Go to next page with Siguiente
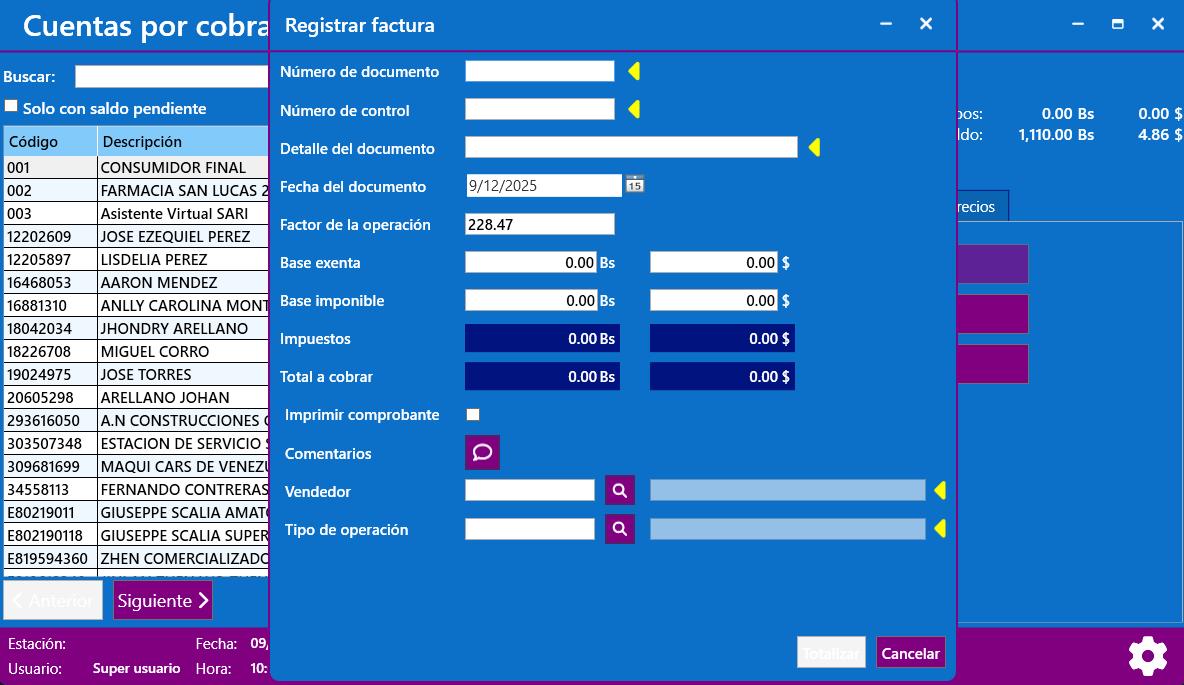 pyautogui.click(x=163, y=600)
